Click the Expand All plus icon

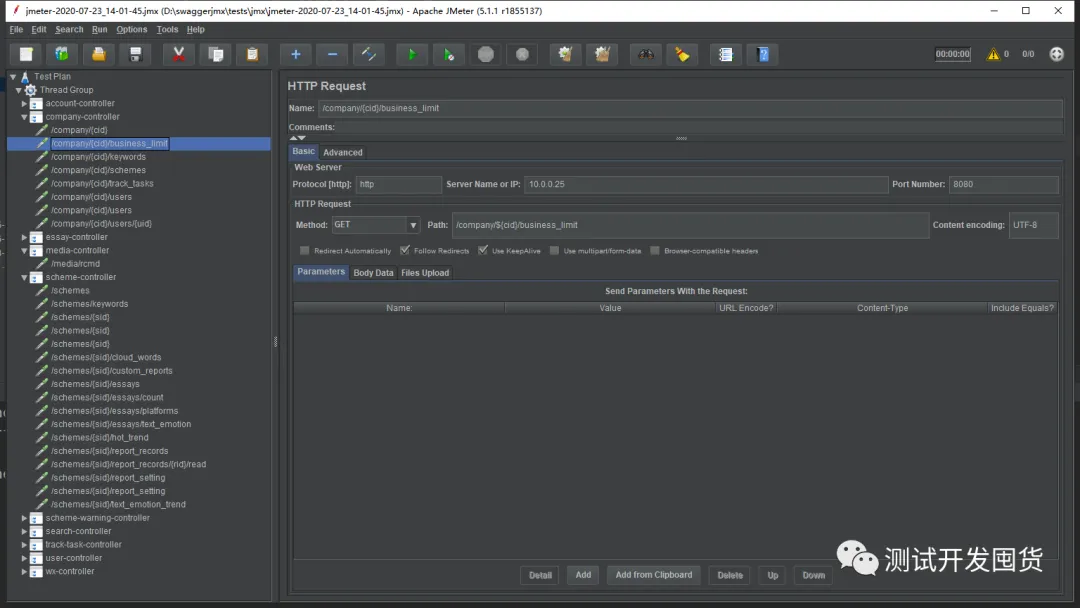coord(295,54)
